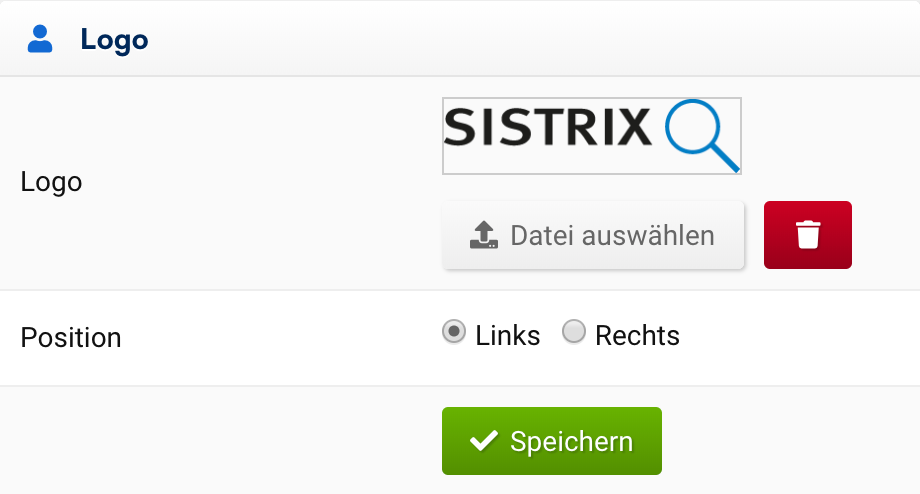Click the "Rechts" position label text
The height and width of the screenshot is (494, 920).
coord(637,336)
